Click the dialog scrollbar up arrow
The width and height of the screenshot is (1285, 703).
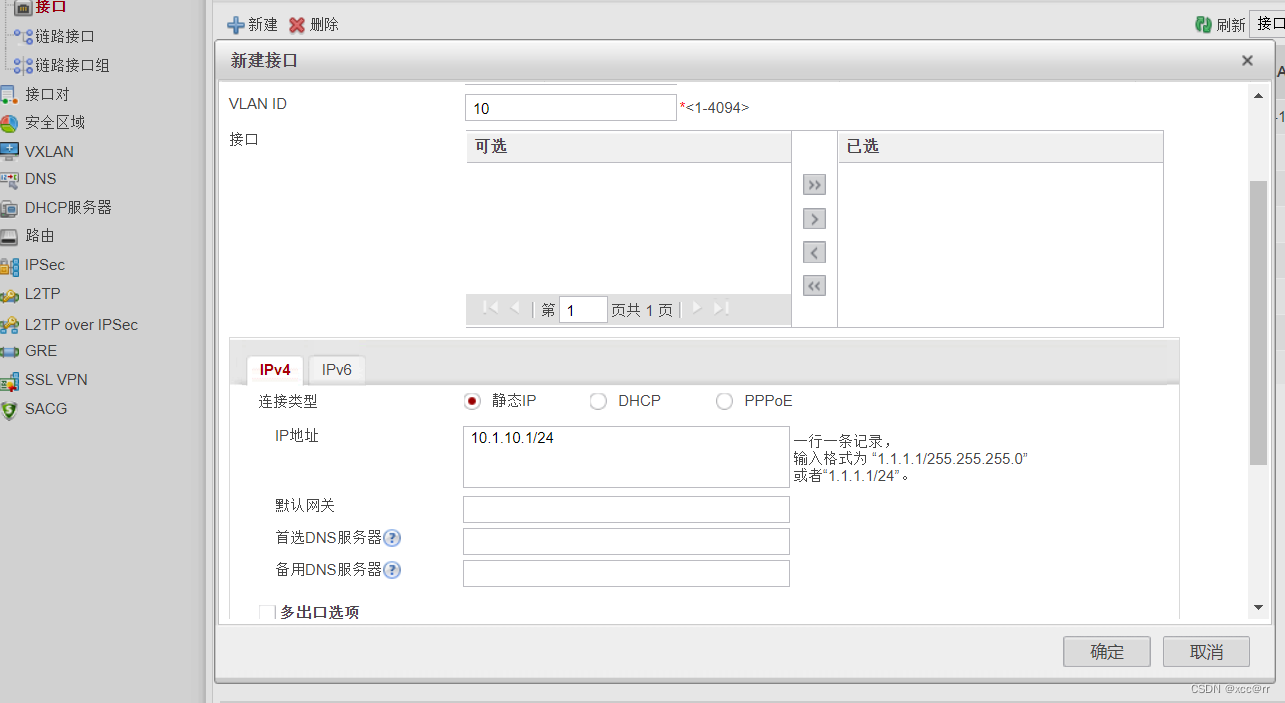click(1259, 95)
